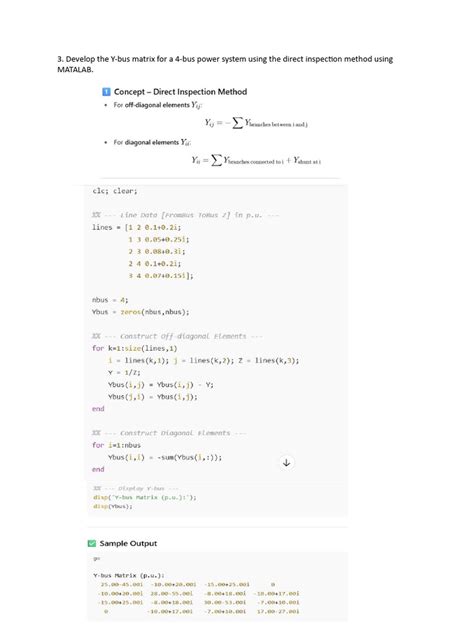Click the 'Construct Diagonal Elements' comment line
Viewport: 474px width, 632px height.
[x=169, y=433]
